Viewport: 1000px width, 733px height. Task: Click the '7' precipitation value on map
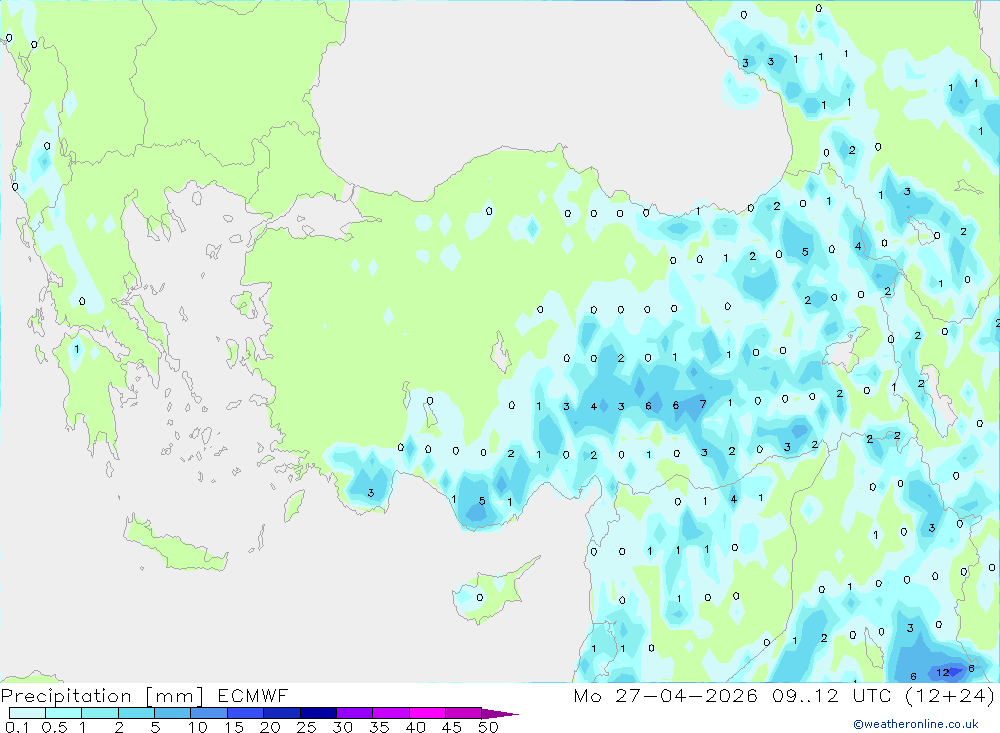tap(703, 404)
